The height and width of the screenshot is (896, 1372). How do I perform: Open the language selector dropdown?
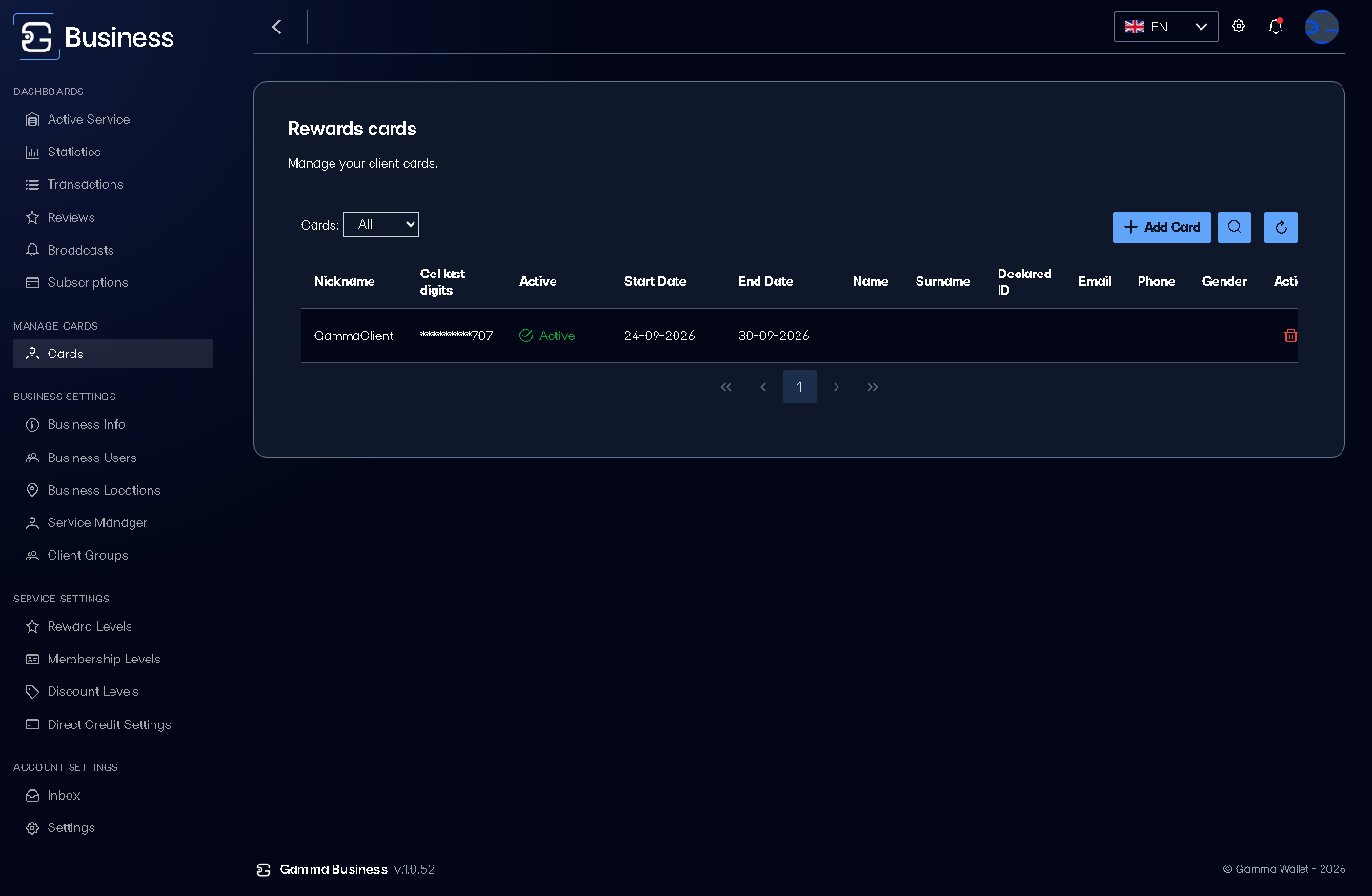point(1166,27)
